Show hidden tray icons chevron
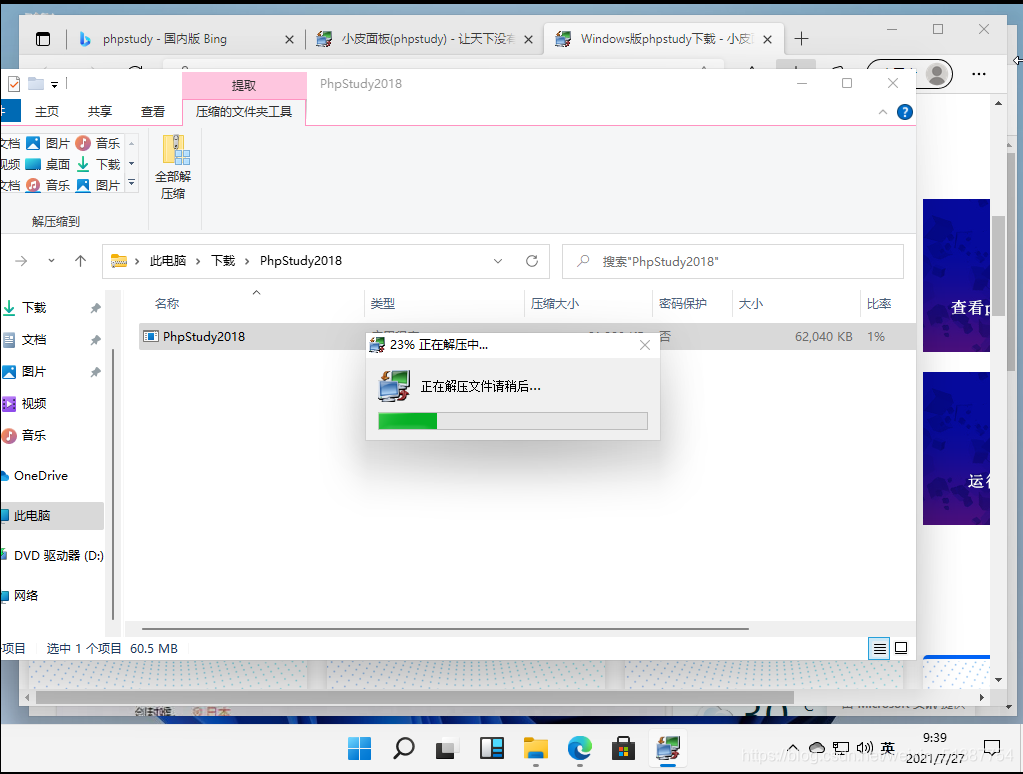Screen dimensions: 1023x774 point(793,748)
